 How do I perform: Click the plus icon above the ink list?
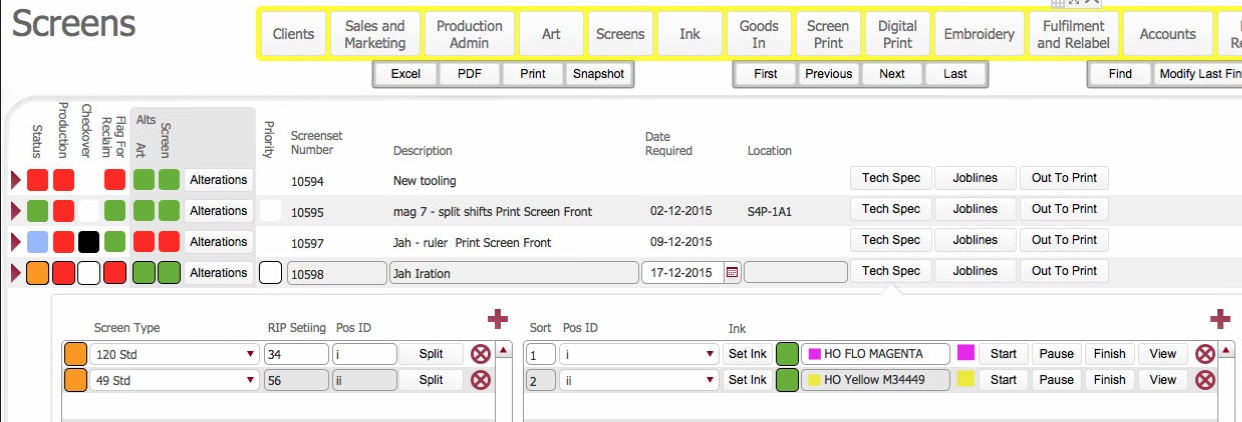(1220, 319)
